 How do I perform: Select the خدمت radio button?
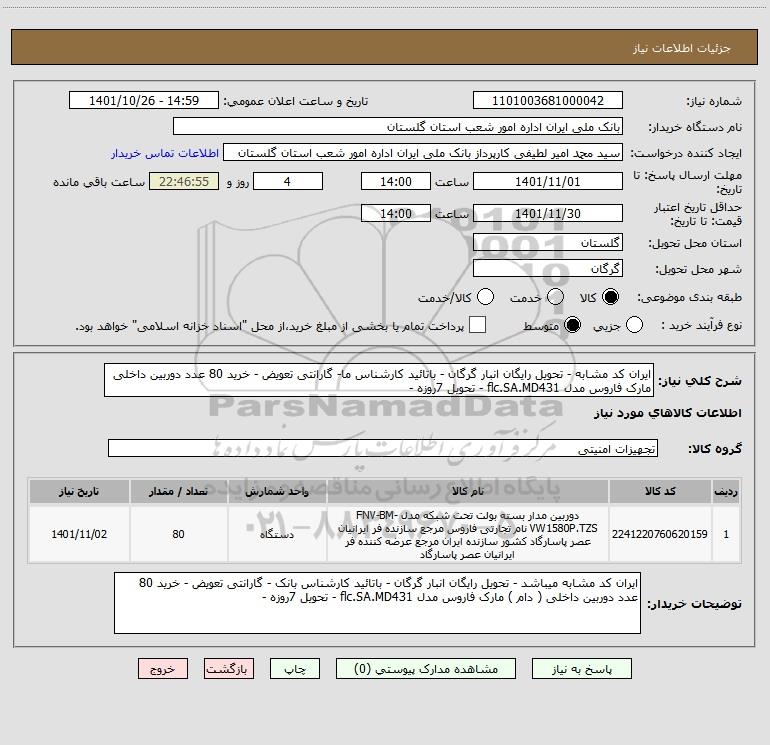(x=555, y=297)
